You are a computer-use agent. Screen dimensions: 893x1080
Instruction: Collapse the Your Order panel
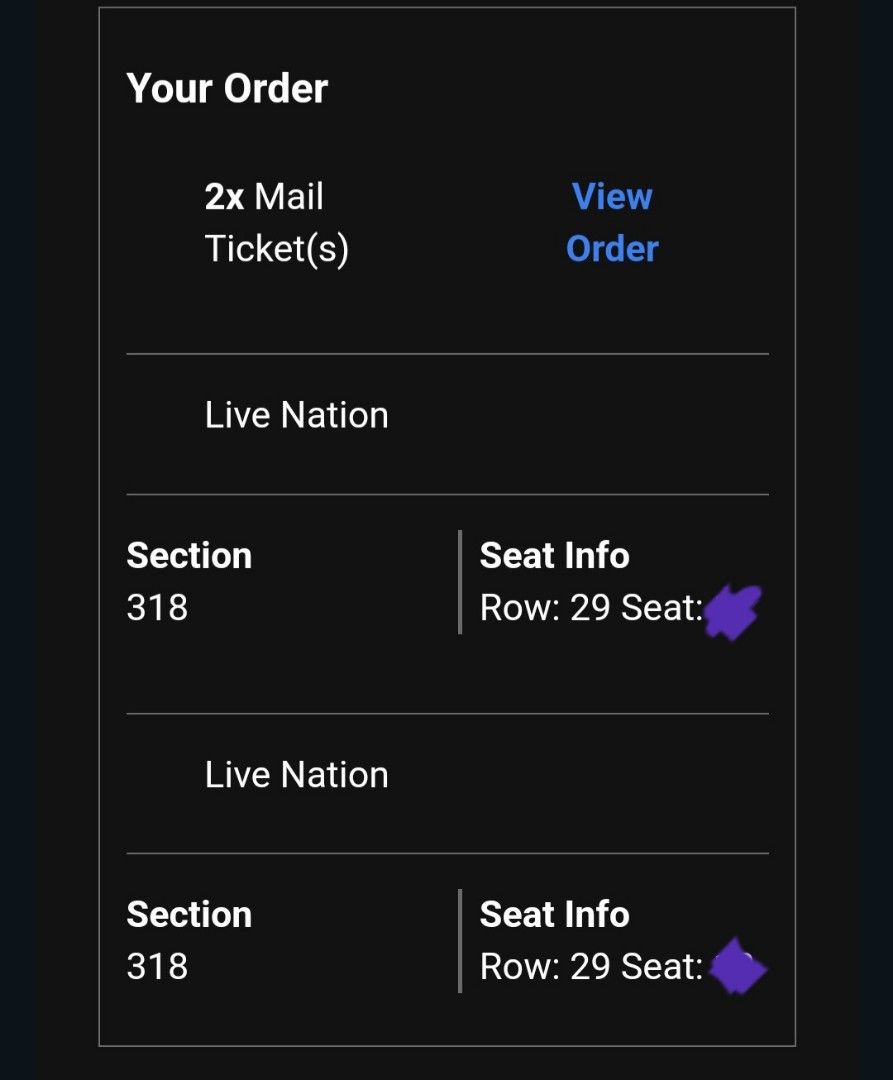click(x=227, y=88)
